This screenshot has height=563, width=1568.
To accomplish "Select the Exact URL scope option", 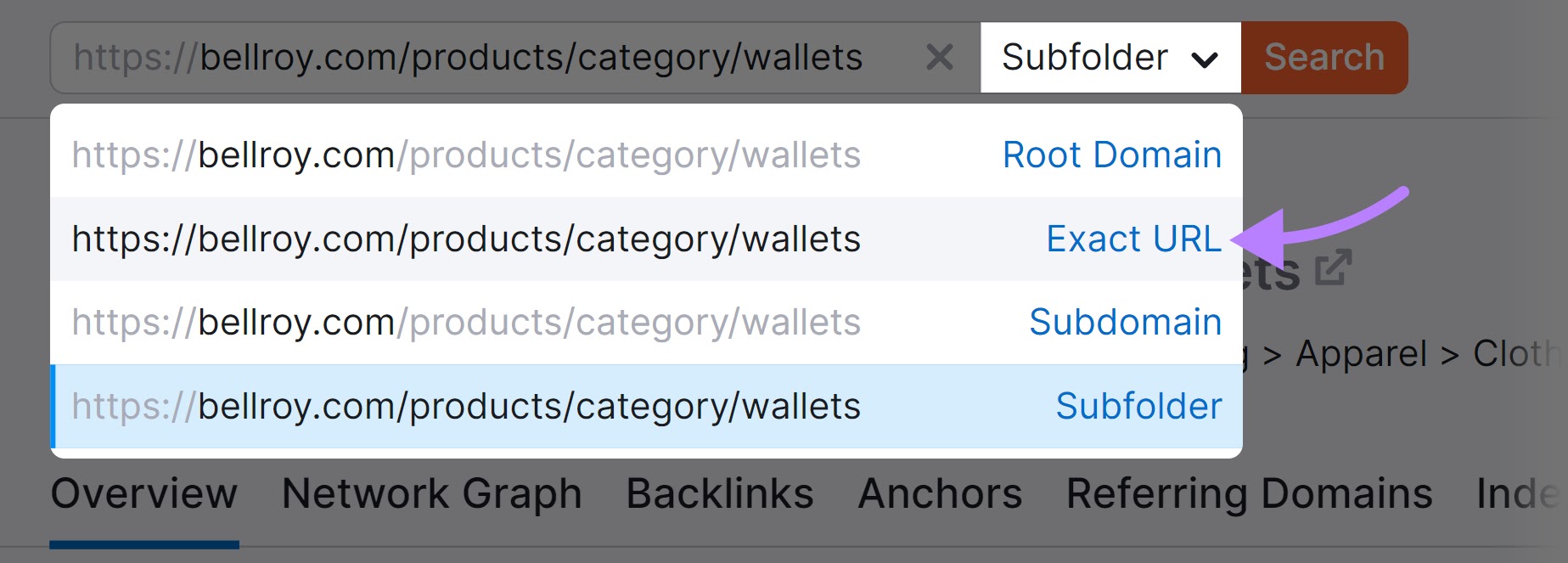I will (x=1134, y=239).
